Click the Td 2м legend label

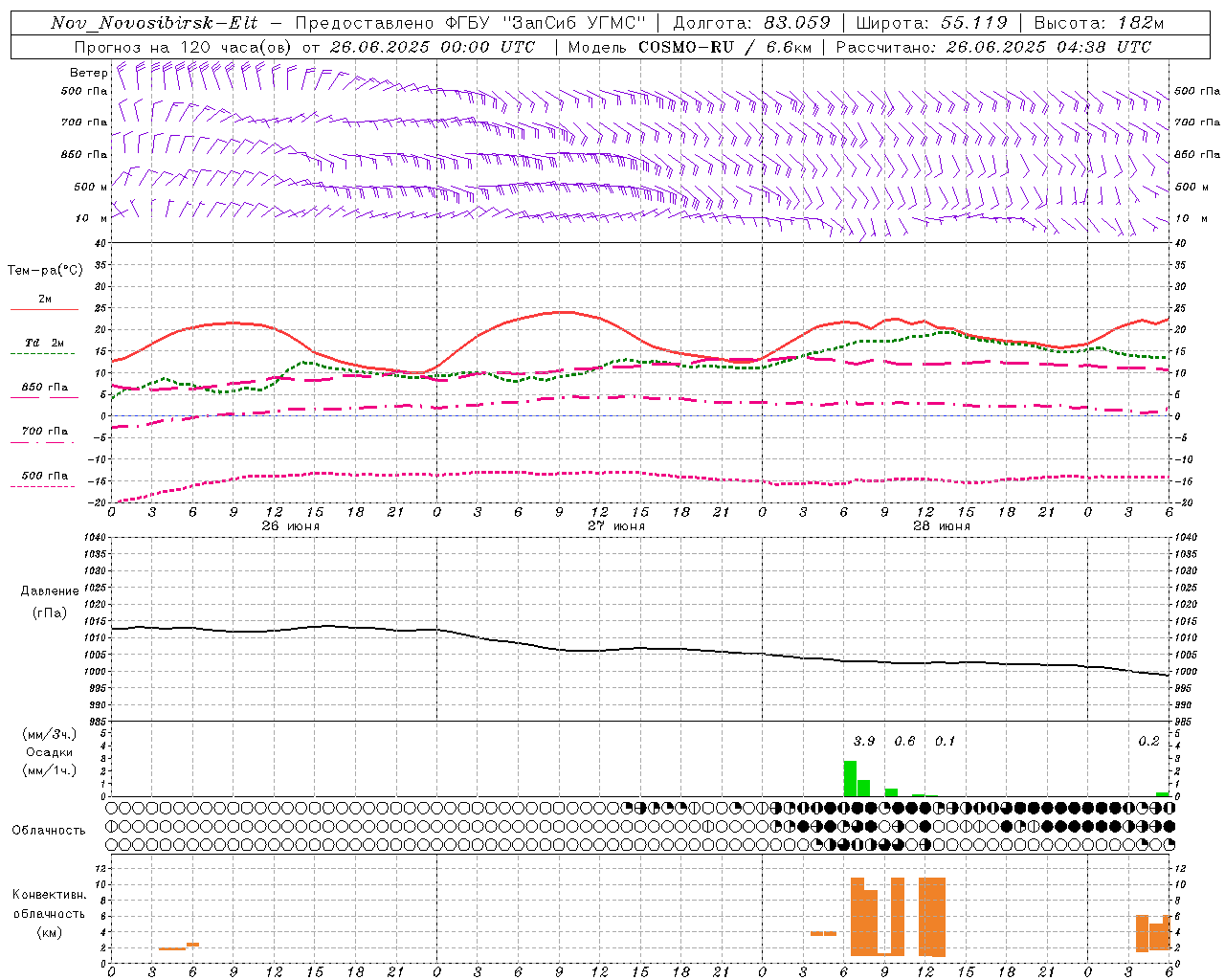[44, 342]
